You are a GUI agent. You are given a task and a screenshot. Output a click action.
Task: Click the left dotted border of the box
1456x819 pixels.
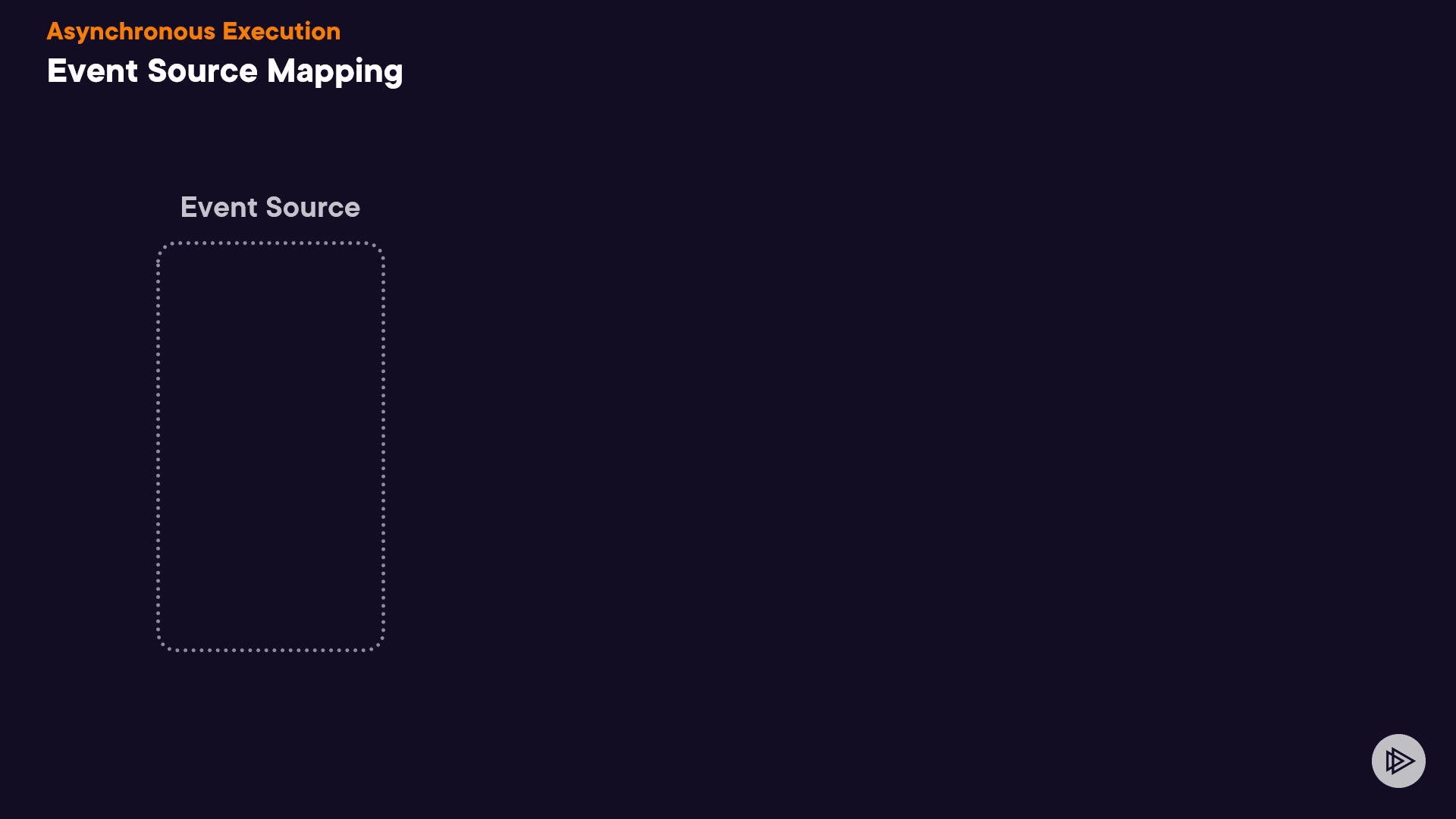[158, 446]
